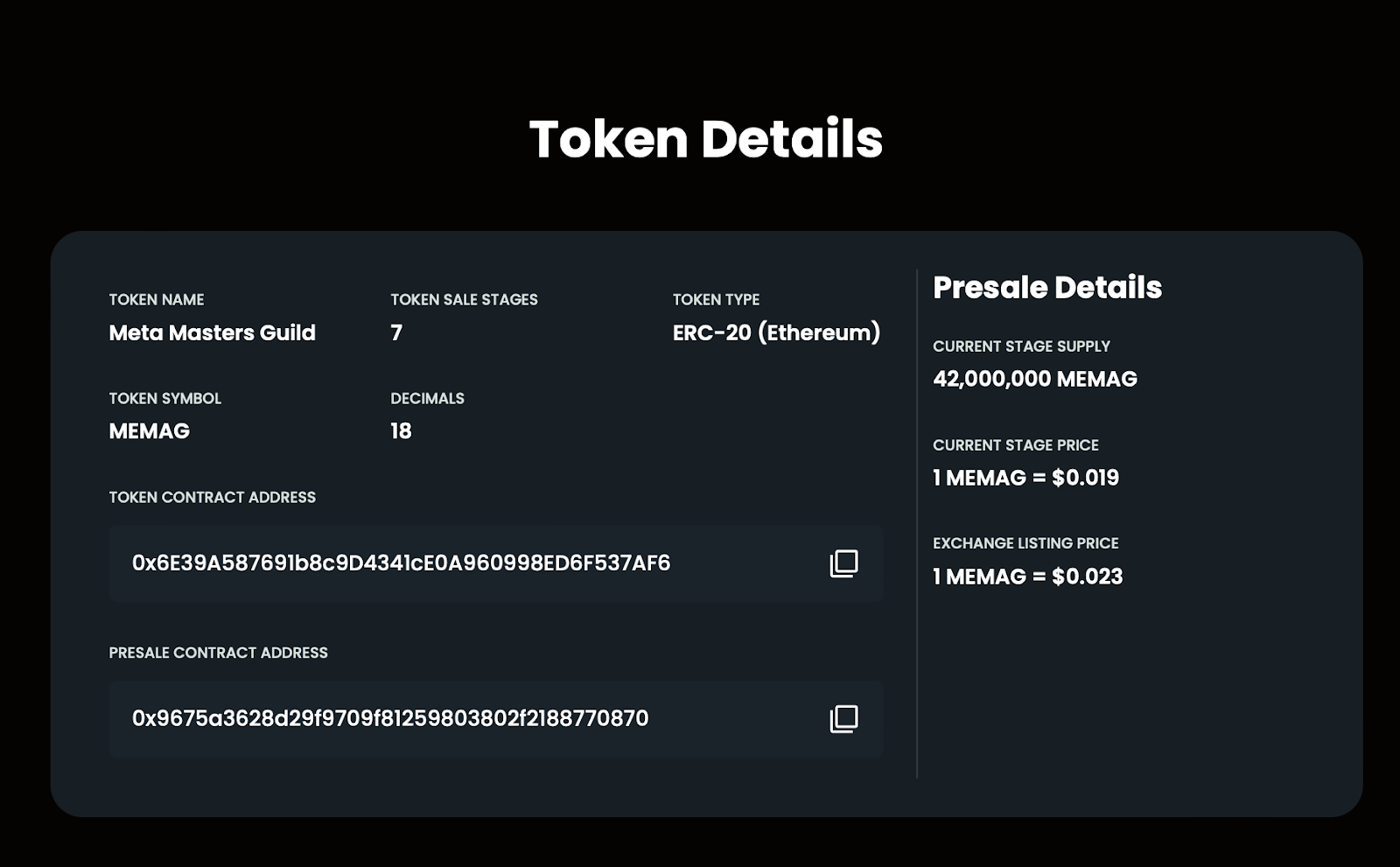Click the token sale stages value 7
Screen dimensions: 1400x867
[x=396, y=332]
